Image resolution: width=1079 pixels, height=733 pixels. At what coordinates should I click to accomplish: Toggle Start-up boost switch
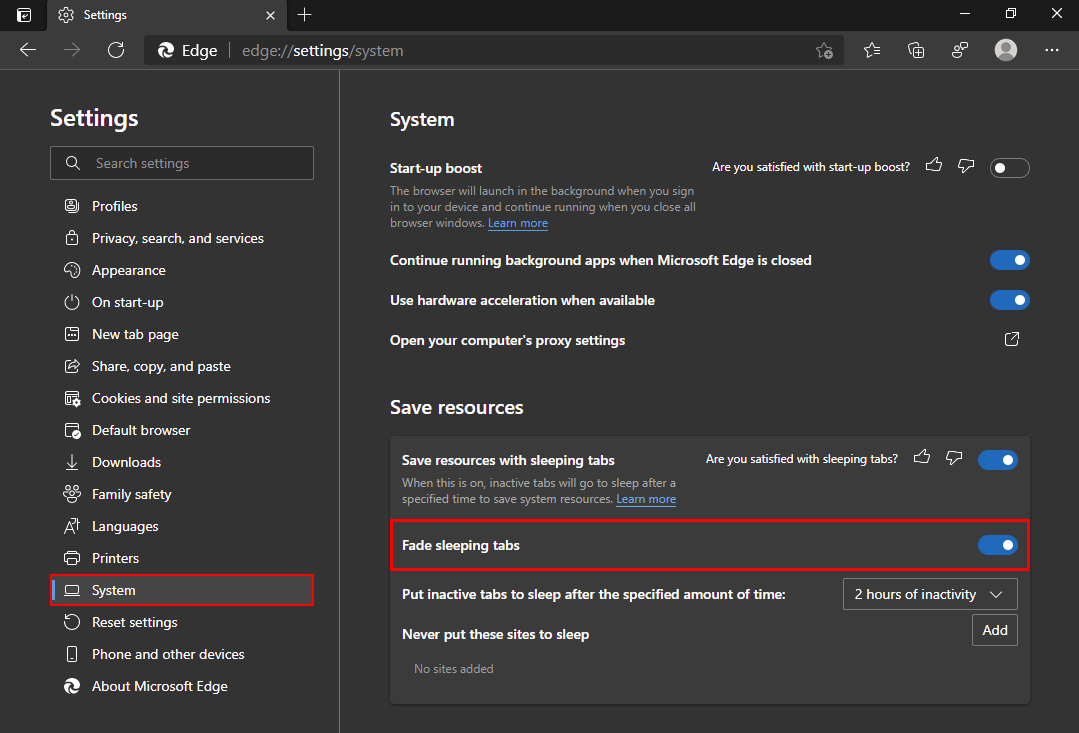click(x=1009, y=168)
